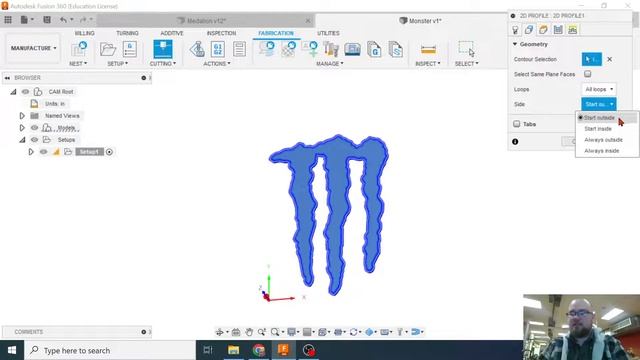This screenshot has height=360, width=640.
Task: Switch to the INSPECTION tab
Action: (x=221, y=33)
